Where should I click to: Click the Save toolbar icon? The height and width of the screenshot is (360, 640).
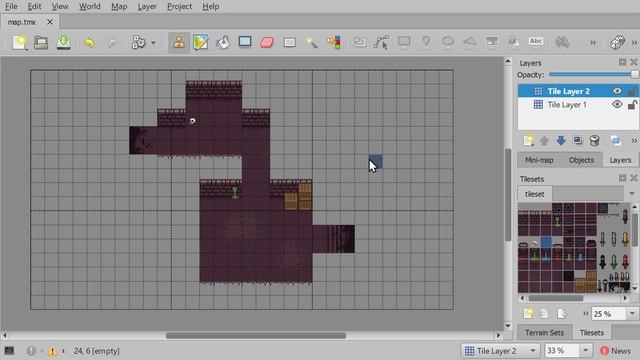[63, 42]
